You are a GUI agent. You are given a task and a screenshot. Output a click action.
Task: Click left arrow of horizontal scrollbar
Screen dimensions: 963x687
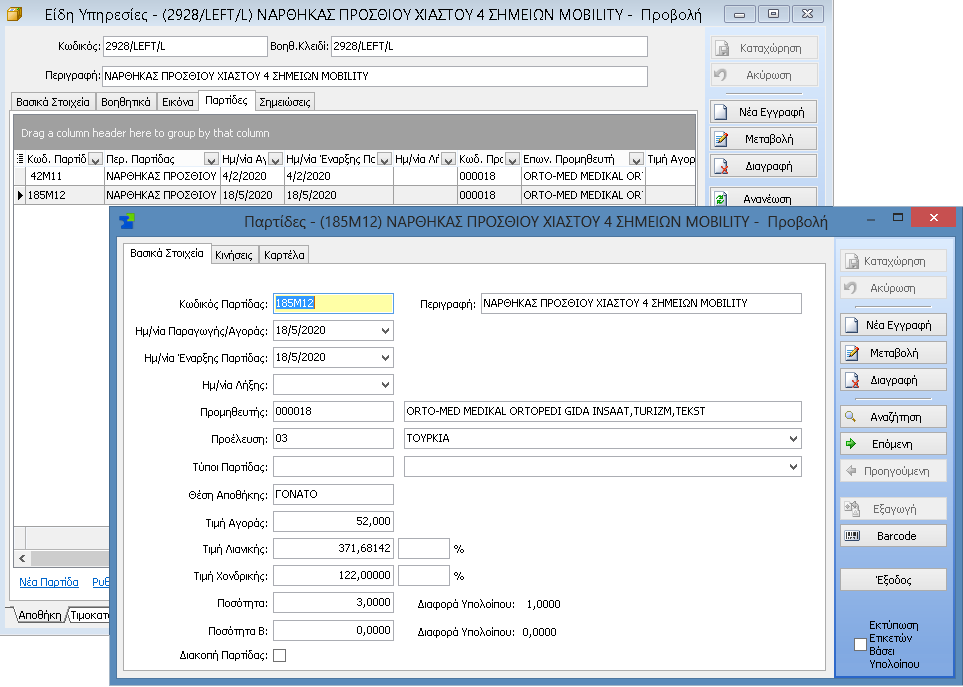point(22,558)
